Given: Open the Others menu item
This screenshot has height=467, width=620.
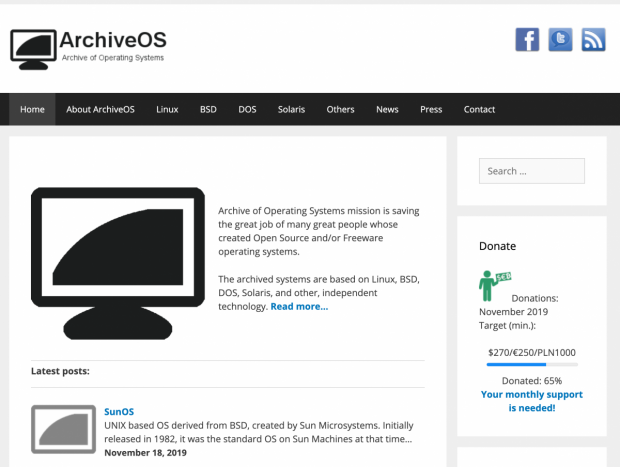Looking at the screenshot, I should 340,110.
